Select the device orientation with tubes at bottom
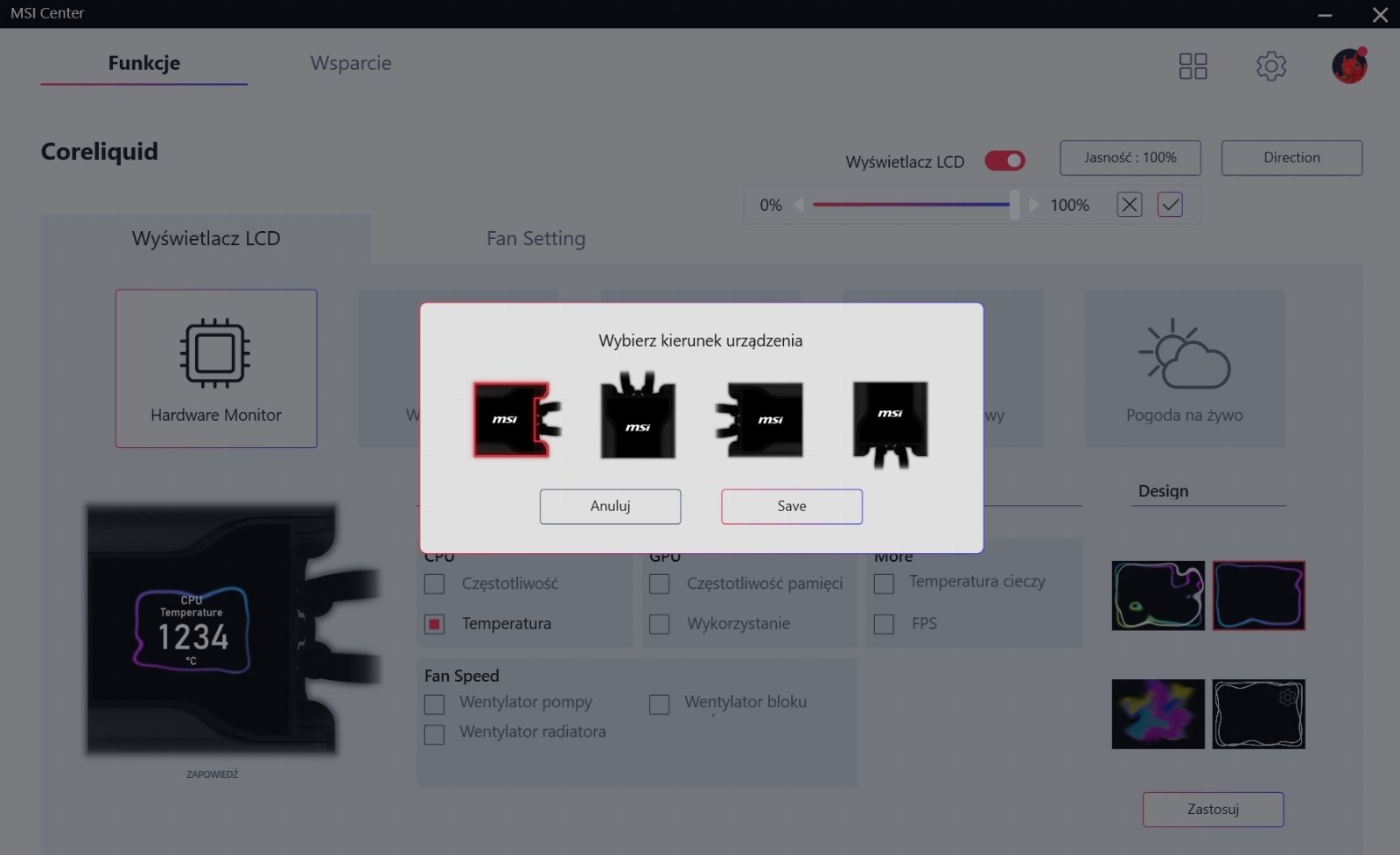1400x855 pixels. (890, 424)
